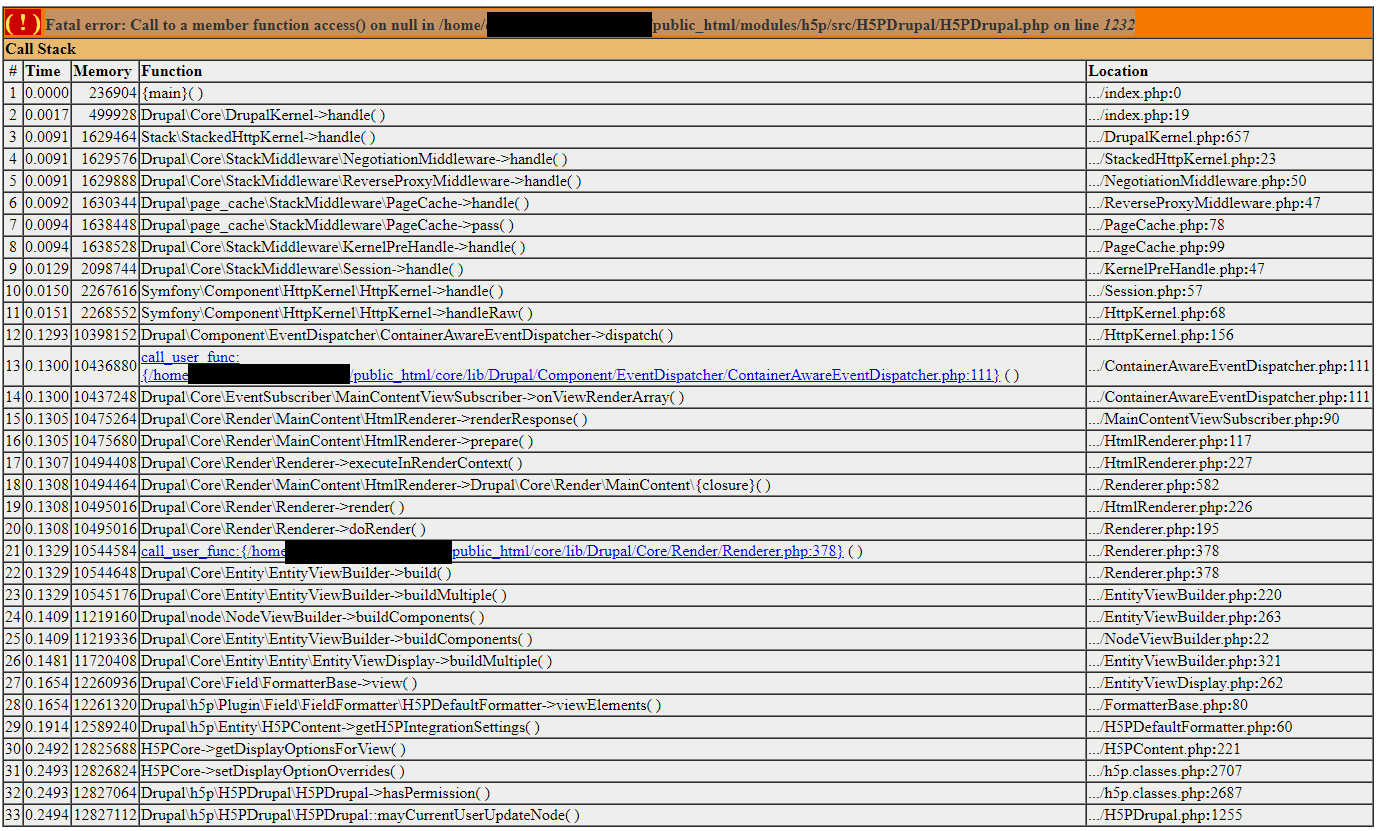Click memory value "12827112"
Screen dimensions: 1377x831
[x=105, y=815]
